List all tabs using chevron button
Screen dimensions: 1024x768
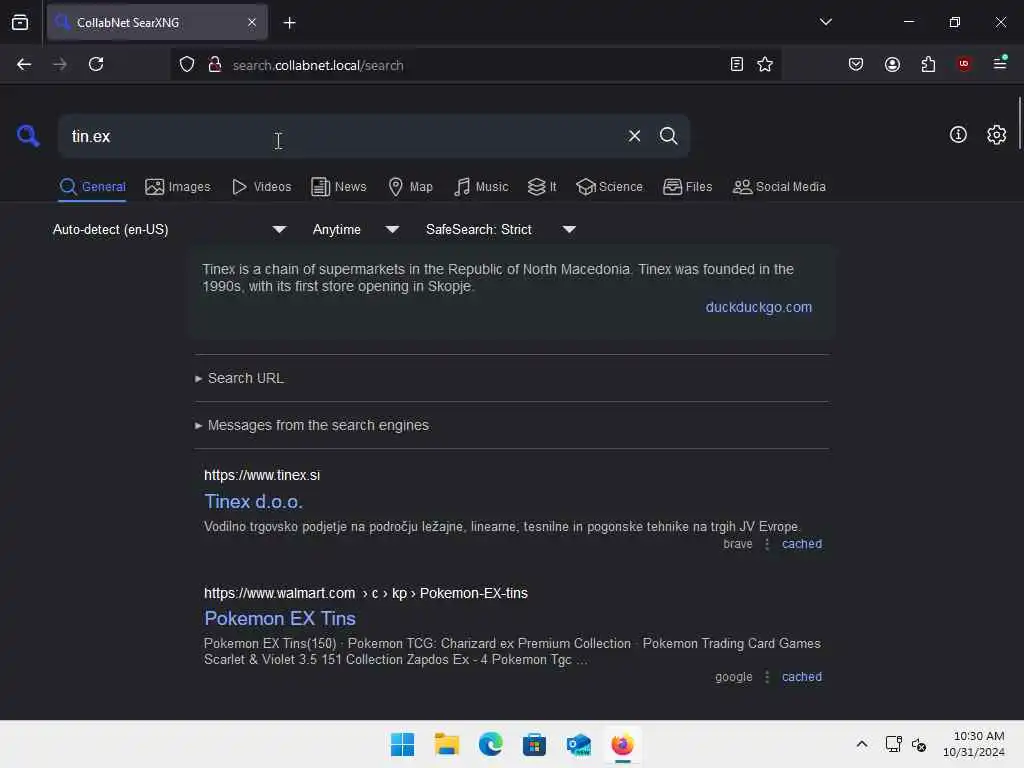(x=825, y=22)
